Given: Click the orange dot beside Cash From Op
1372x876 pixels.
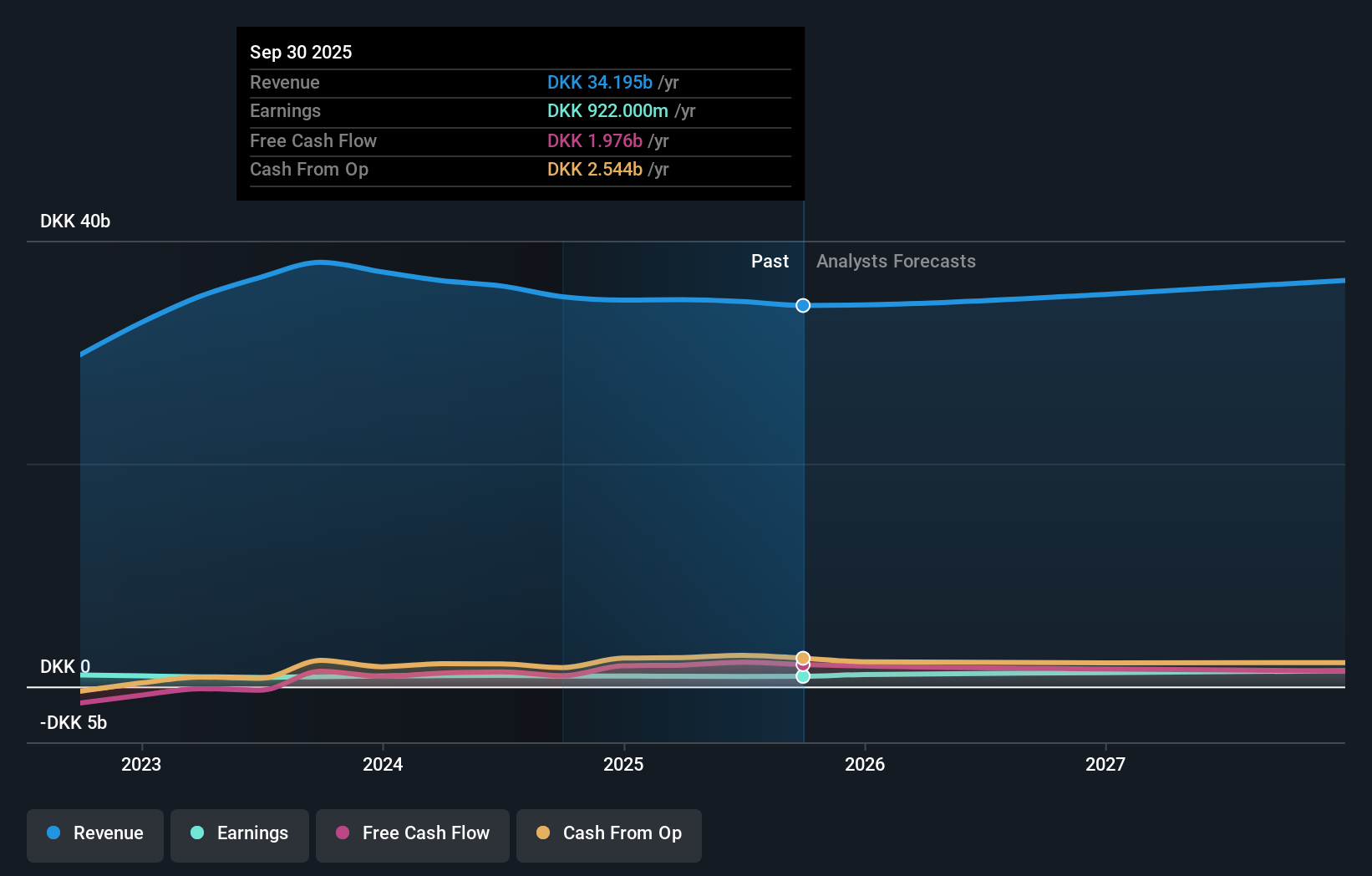Looking at the screenshot, I should (543, 833).
